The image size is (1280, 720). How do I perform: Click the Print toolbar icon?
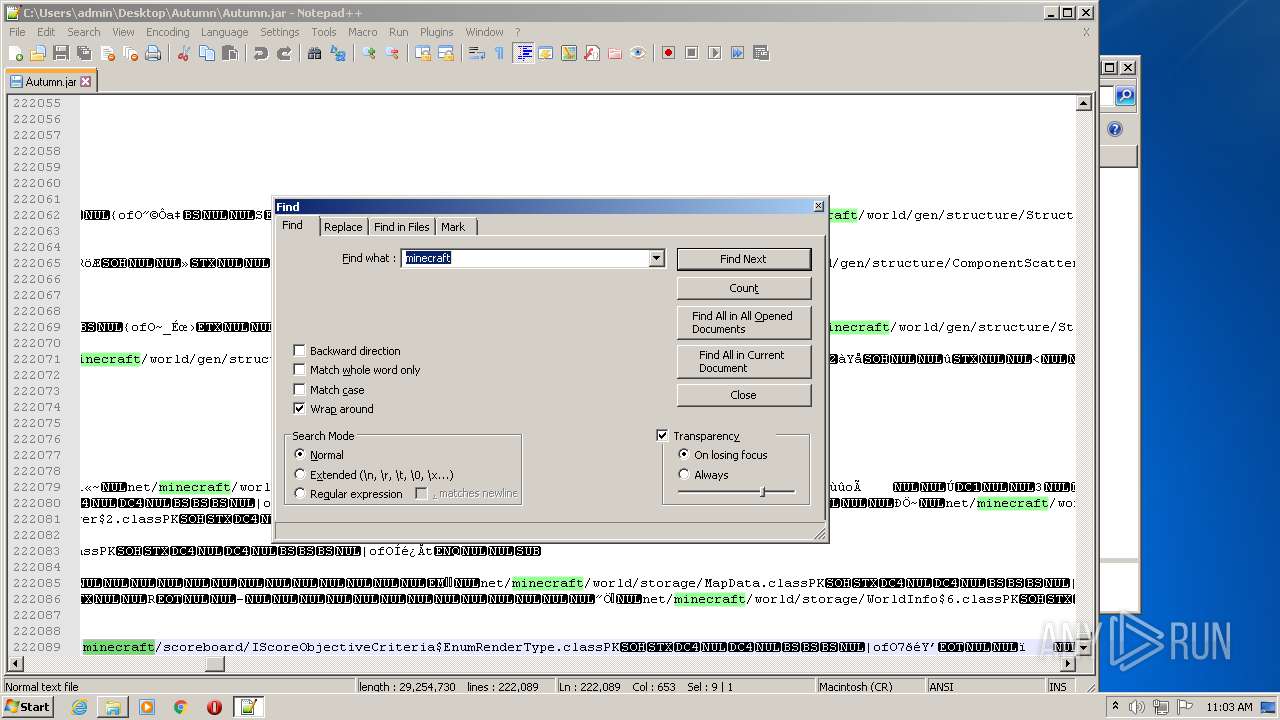pos(153,53)
